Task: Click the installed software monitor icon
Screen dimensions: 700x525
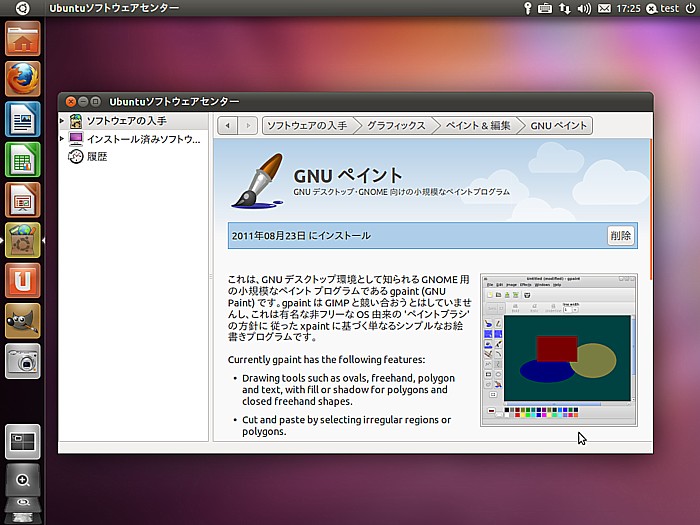Action: click(x=76, y=139)
